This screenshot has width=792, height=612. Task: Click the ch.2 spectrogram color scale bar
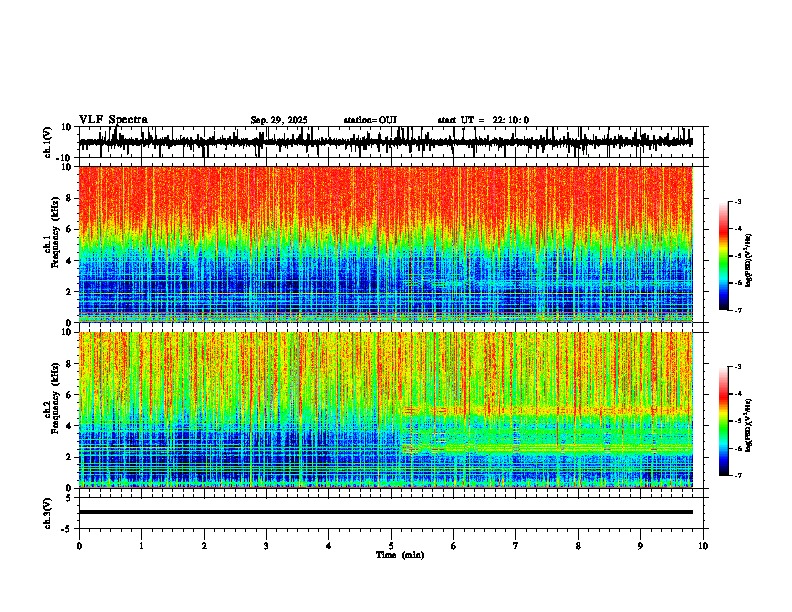(723, 421)
